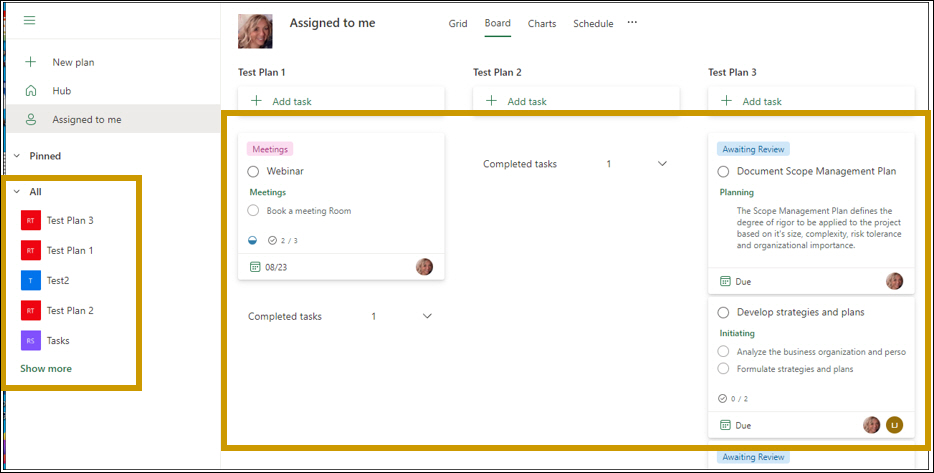The width and height of the screenshot is (934, 473).
Task: Switch to the Charts tab
Action: [x=542, y=24]
